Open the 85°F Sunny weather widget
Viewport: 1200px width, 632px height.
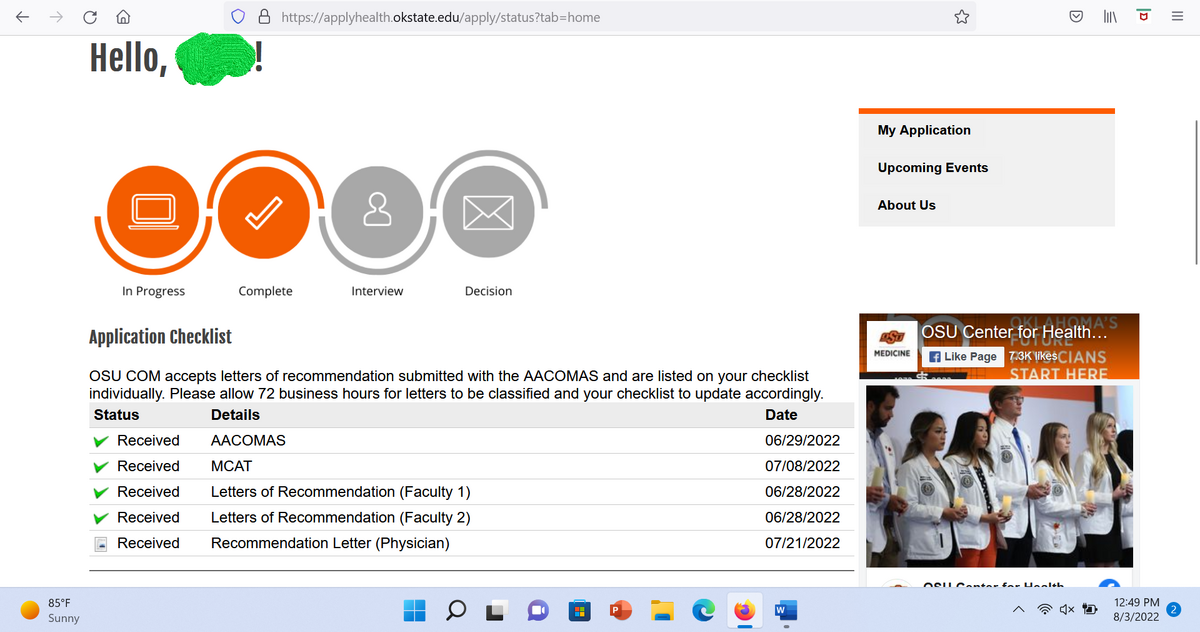pos(50,610)
